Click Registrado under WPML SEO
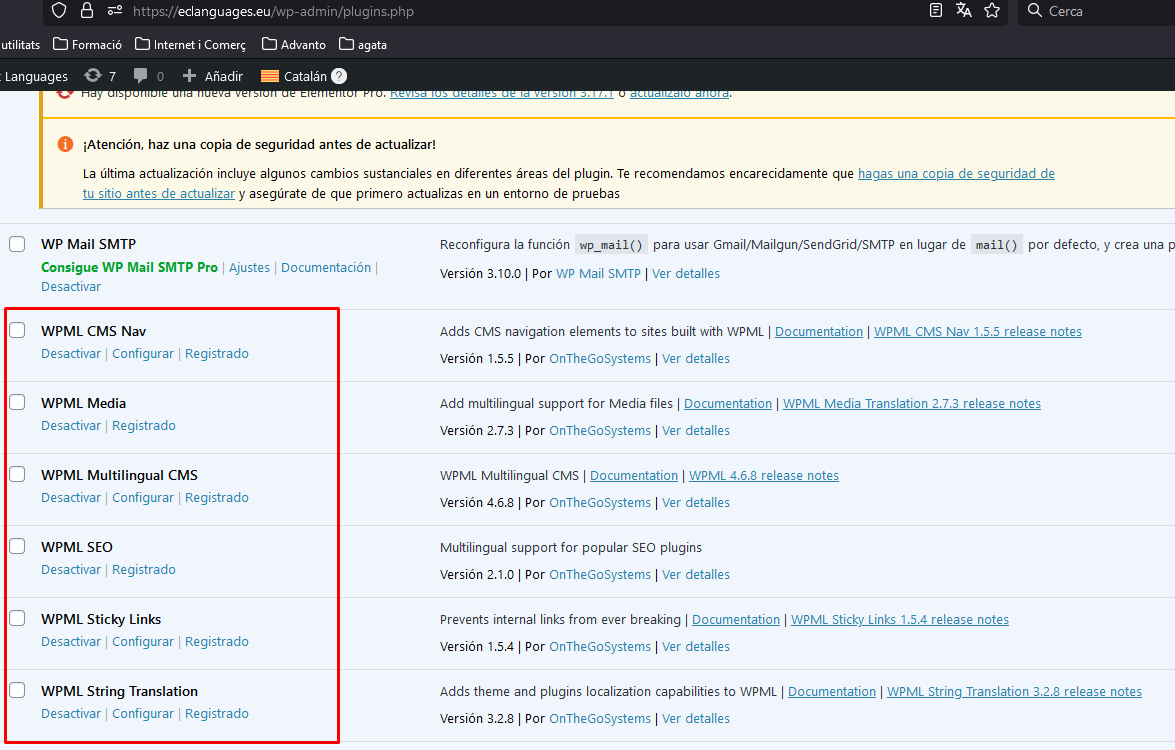The height and width of the screenshot is (750, 1175). tap(144, 569)
